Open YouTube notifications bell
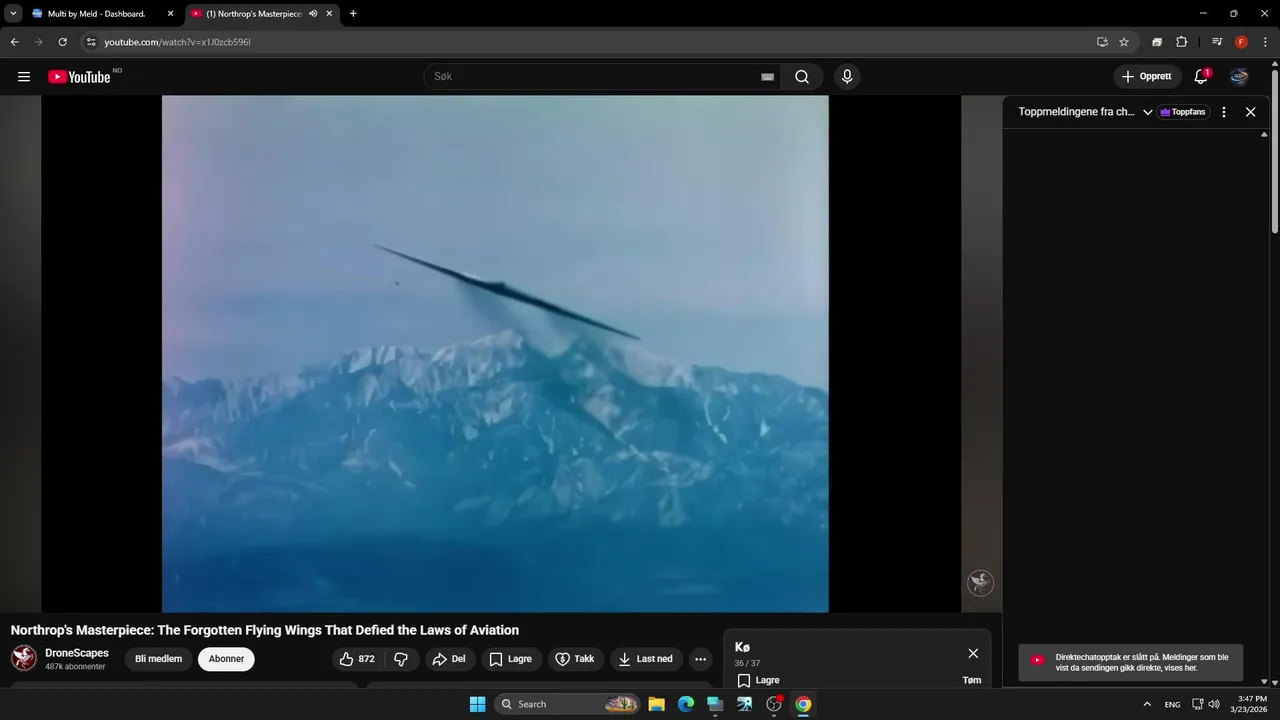Image resolution: width=1280 pixels, height=720 pixels. 1201,77
